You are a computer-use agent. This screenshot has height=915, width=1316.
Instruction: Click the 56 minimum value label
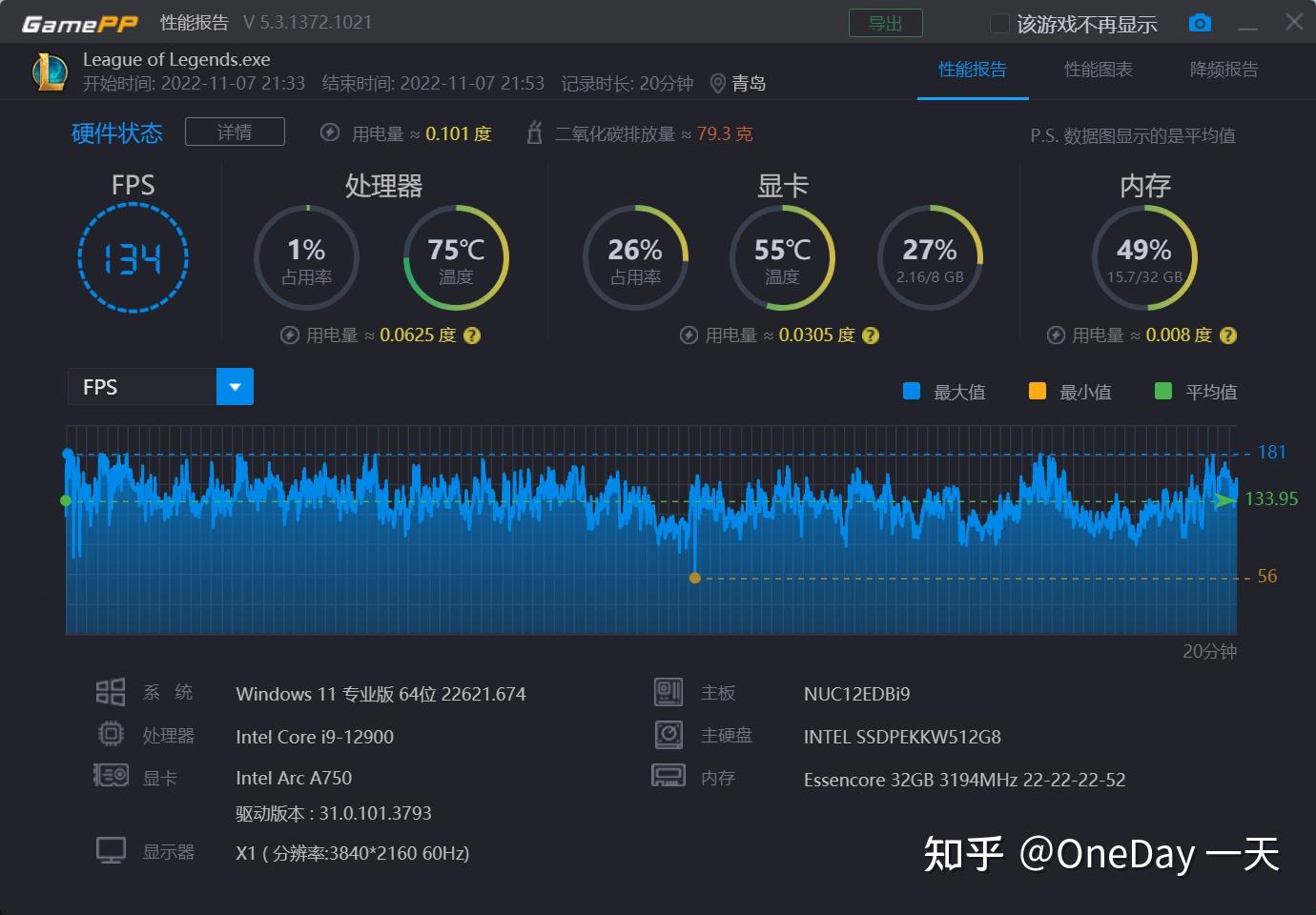point(1267,576)
